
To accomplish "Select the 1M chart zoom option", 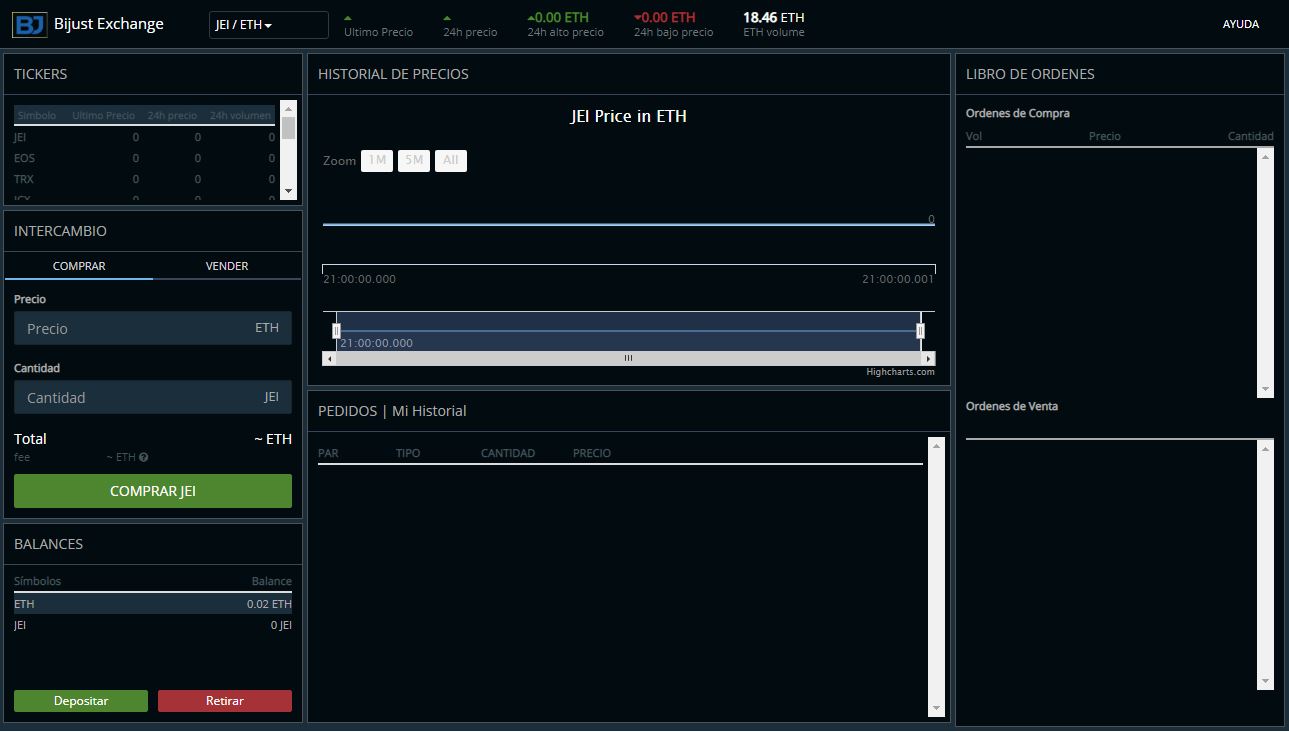I will 376,160.
